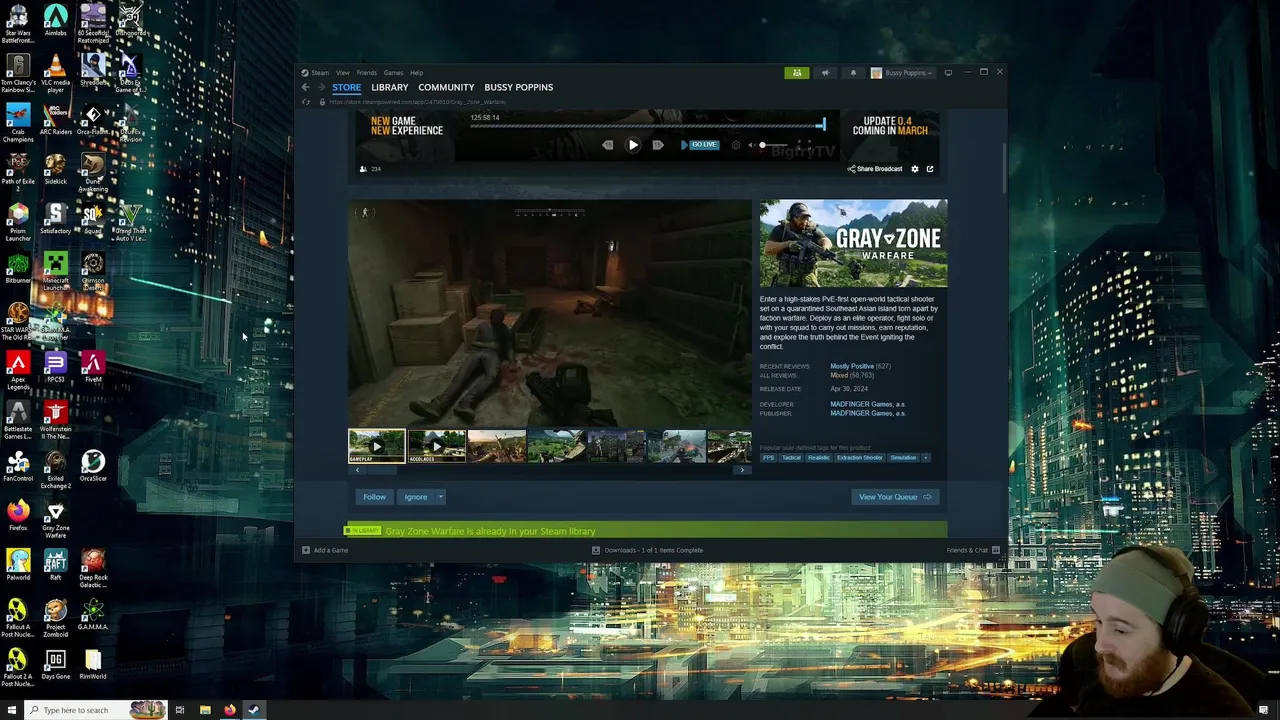Skip the broadcast forward 15 seconds
Viewport: 1280px width, 720px height.
coord(658,145)
